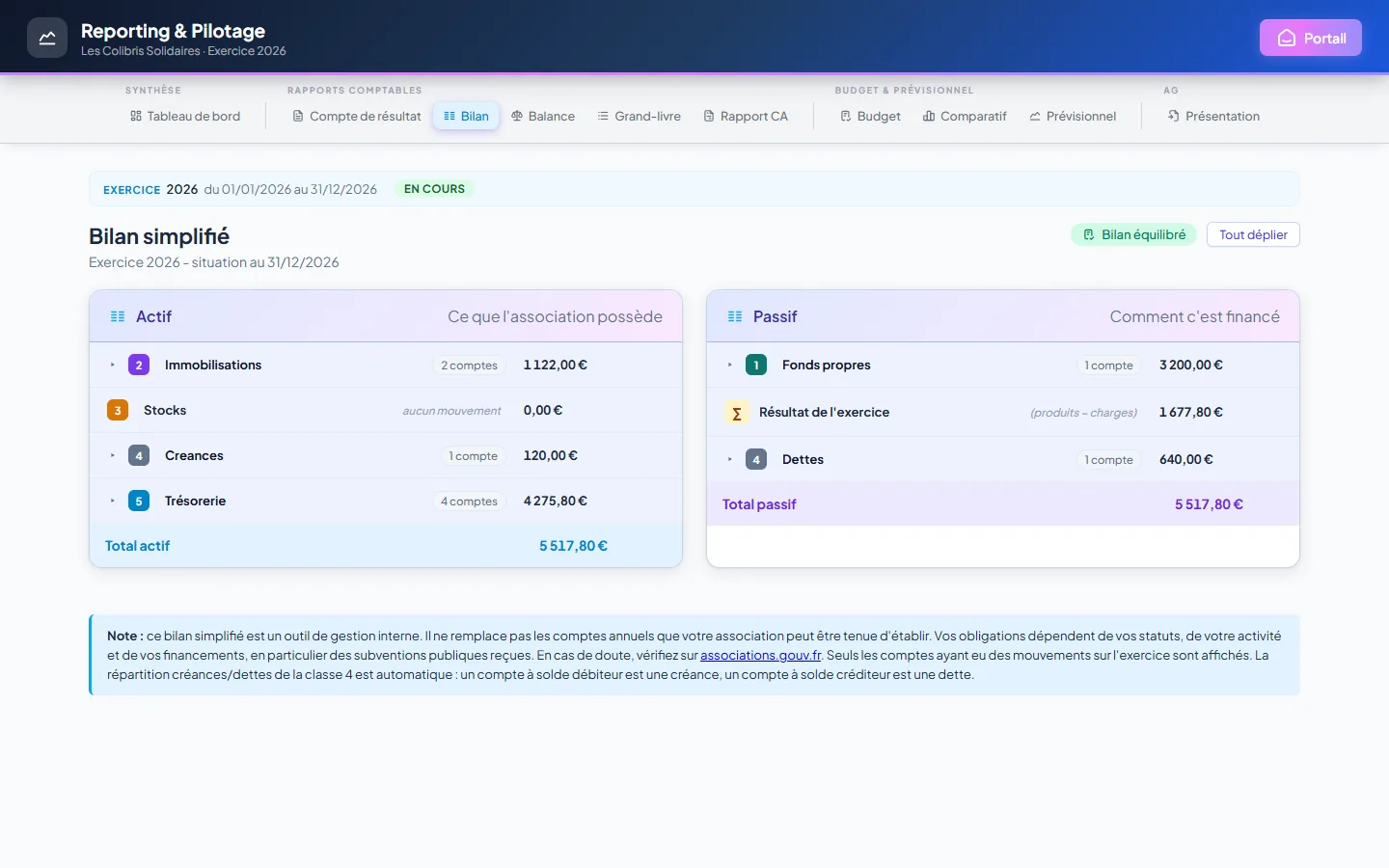Open the associations.gouv.fr link
1389x868 pixels.
[x=761, y=656]
